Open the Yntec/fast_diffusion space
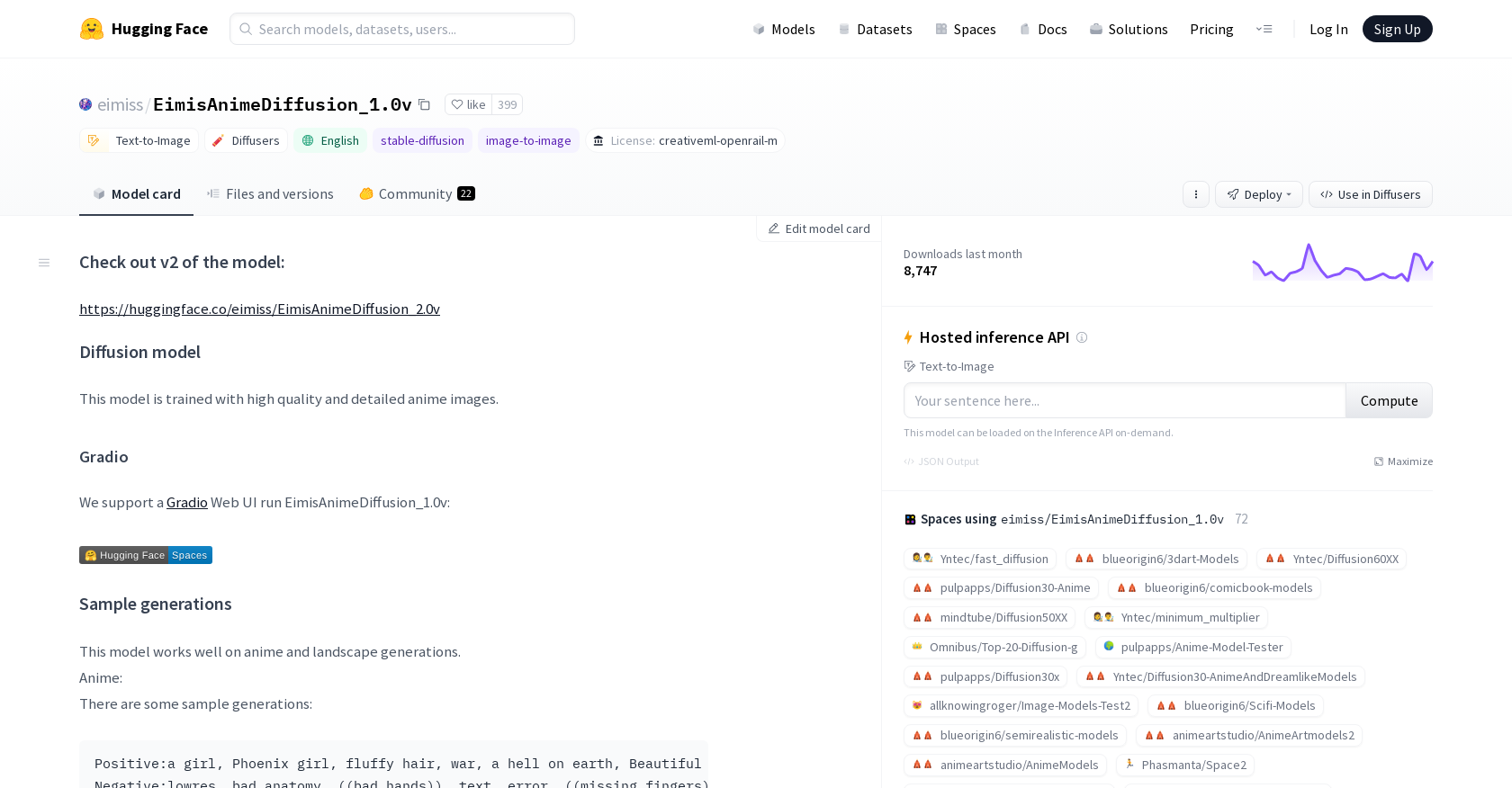Viewport: 1512px width, 788px height. click(980, 560)
